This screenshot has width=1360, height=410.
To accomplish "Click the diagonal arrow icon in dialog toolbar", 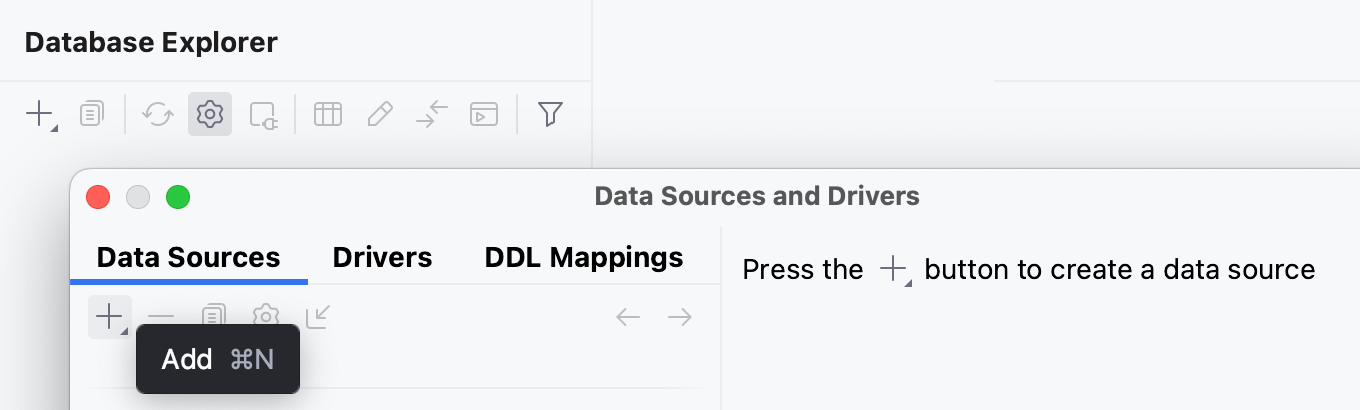I will (x=318, y=318).
